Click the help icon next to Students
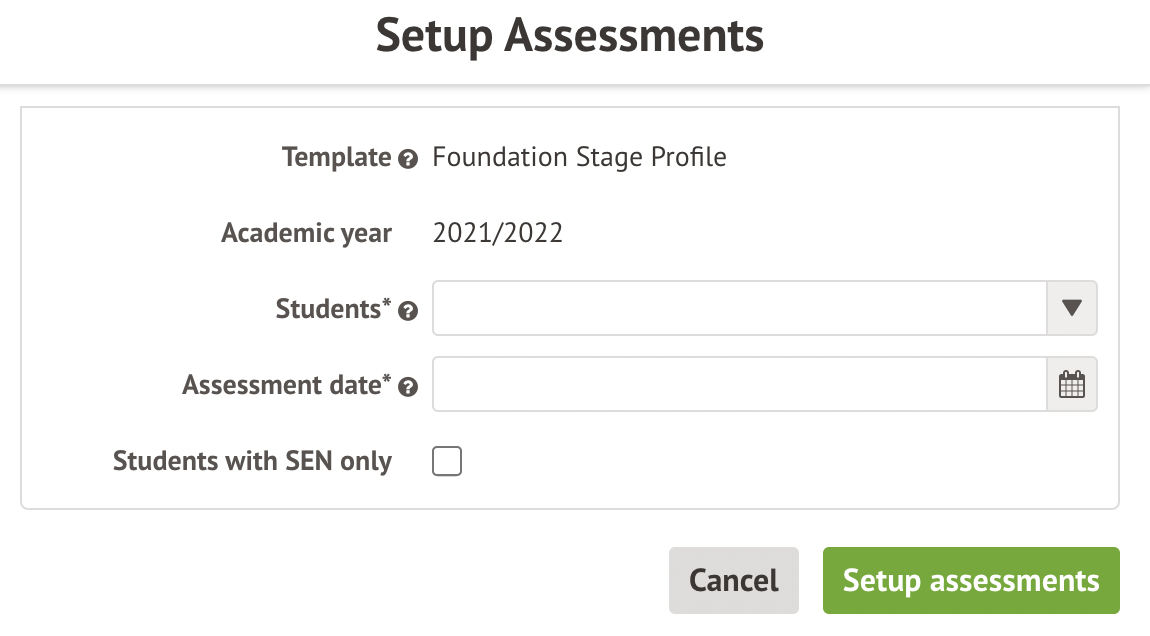 [407, 311]
